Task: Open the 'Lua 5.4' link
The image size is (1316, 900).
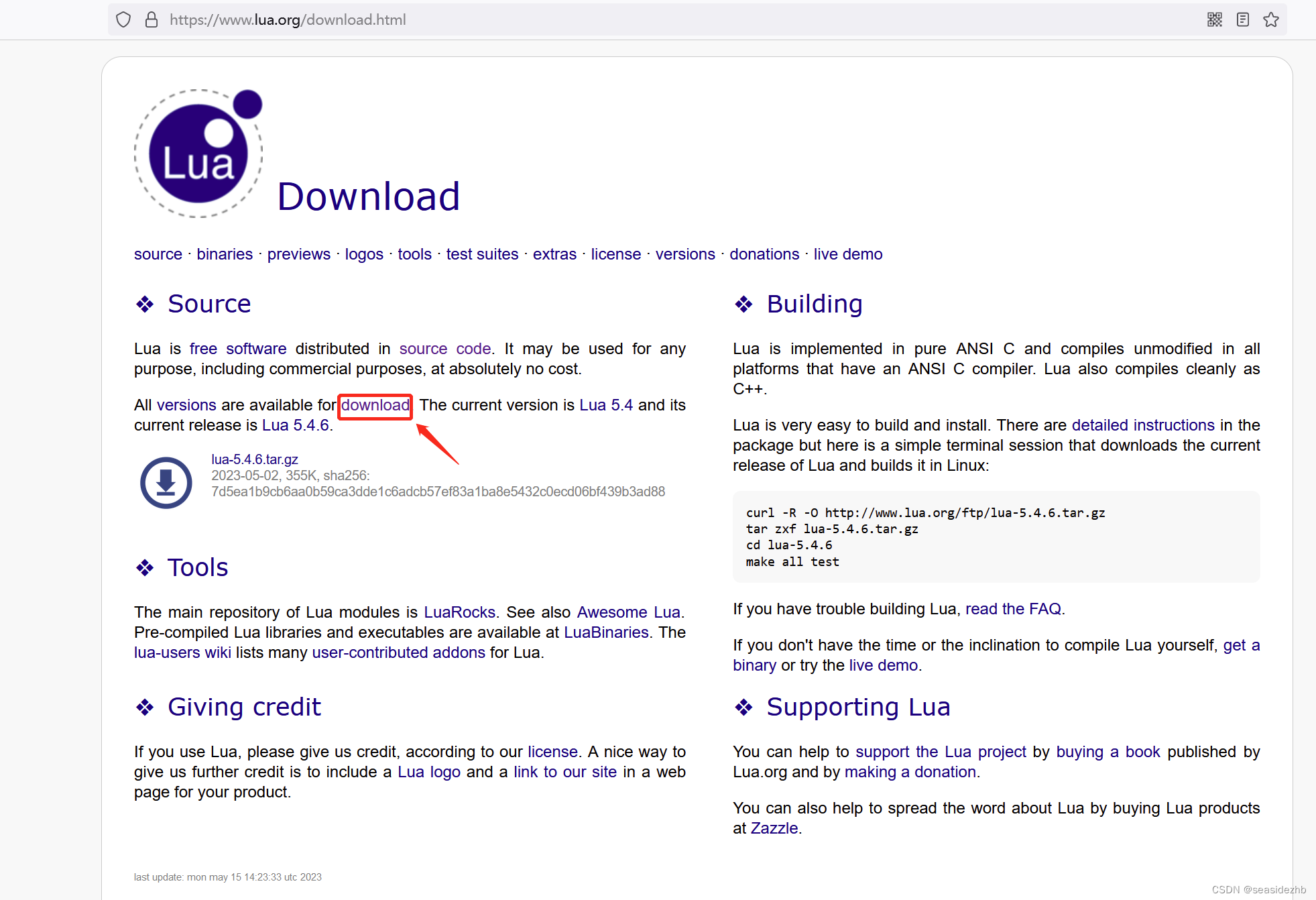Action: [606, 405]
